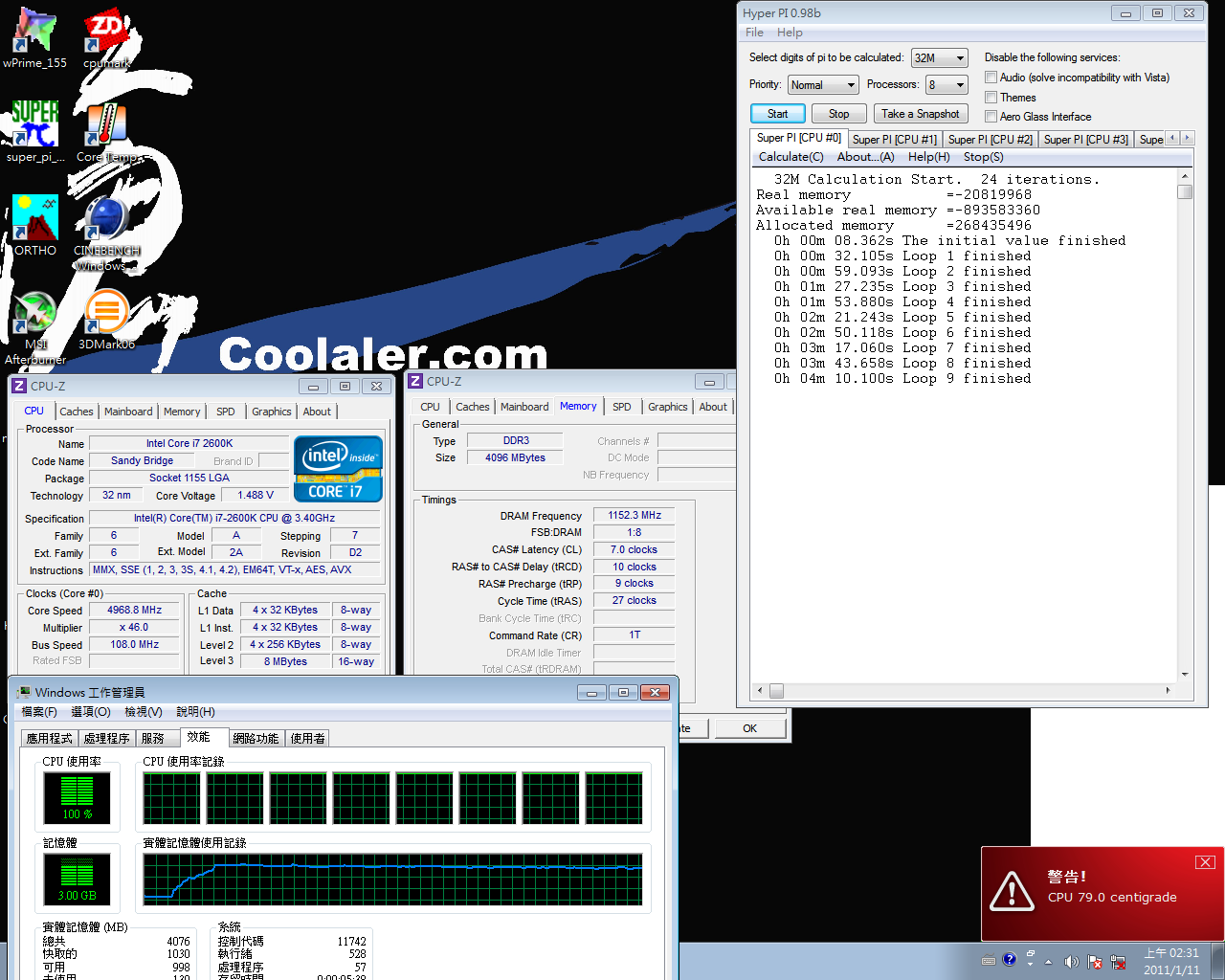The width and height of the screenshot is (1225, 980).
Task: Open the Priority Normal dropdown
Action: tap(823, 85)
